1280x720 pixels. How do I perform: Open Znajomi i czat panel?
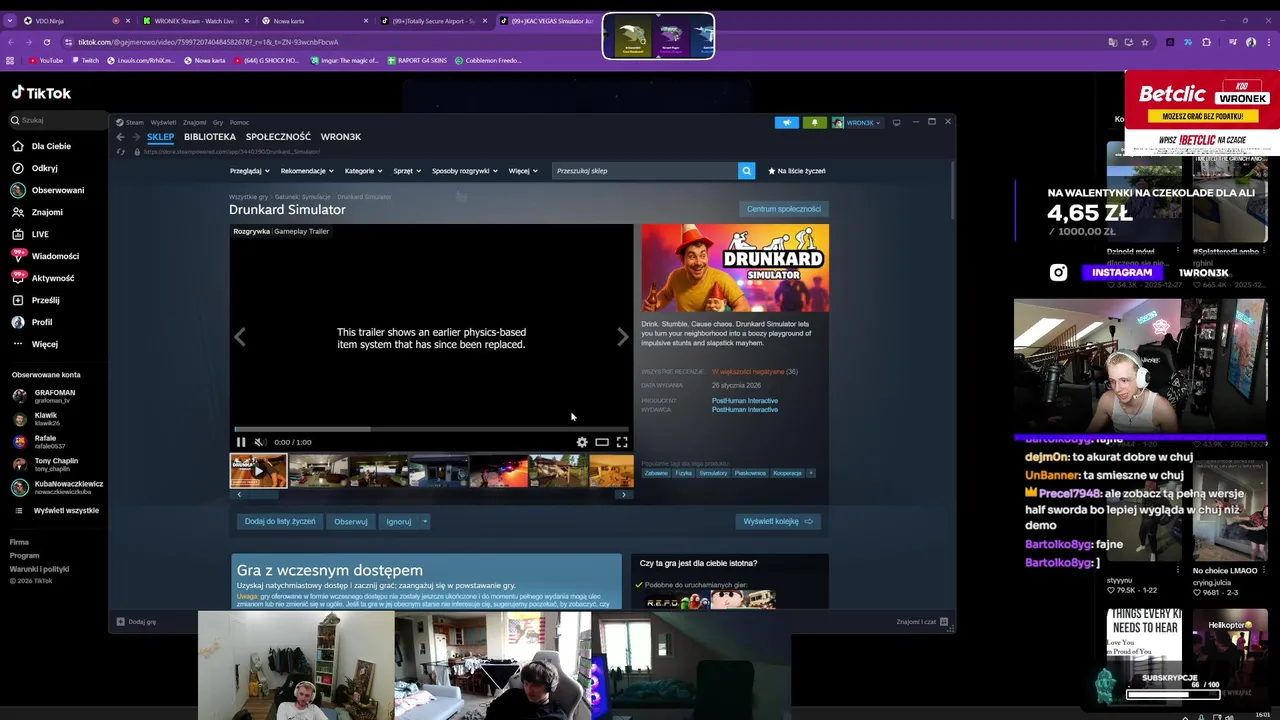[x=922, y=622]
